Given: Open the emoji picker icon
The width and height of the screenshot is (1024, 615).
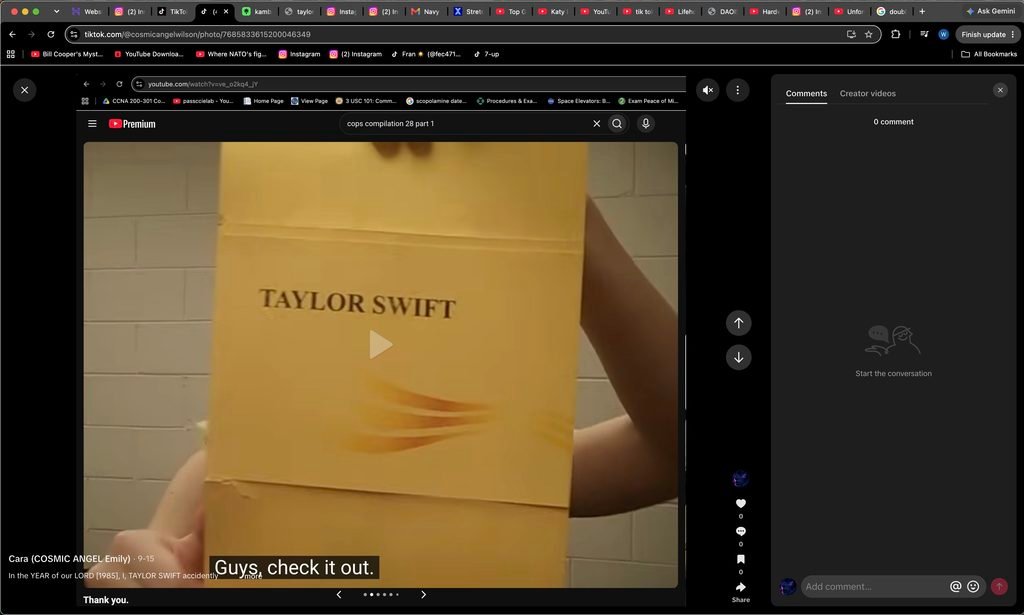Looking at the screenshot, I should (973, 586).
